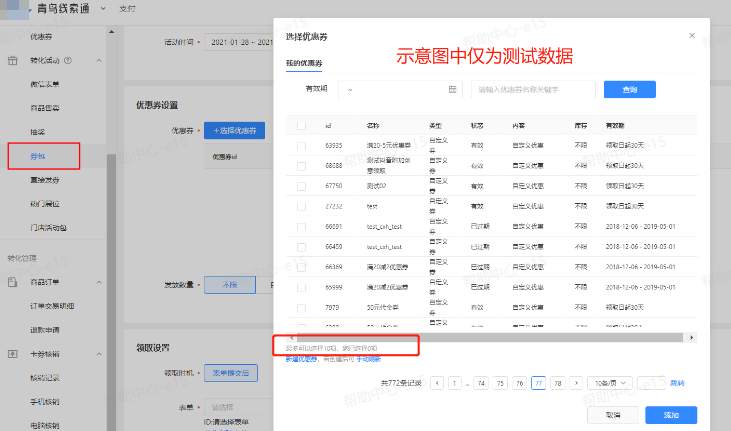Check the row with id 68688

click(x=301, y=166)
